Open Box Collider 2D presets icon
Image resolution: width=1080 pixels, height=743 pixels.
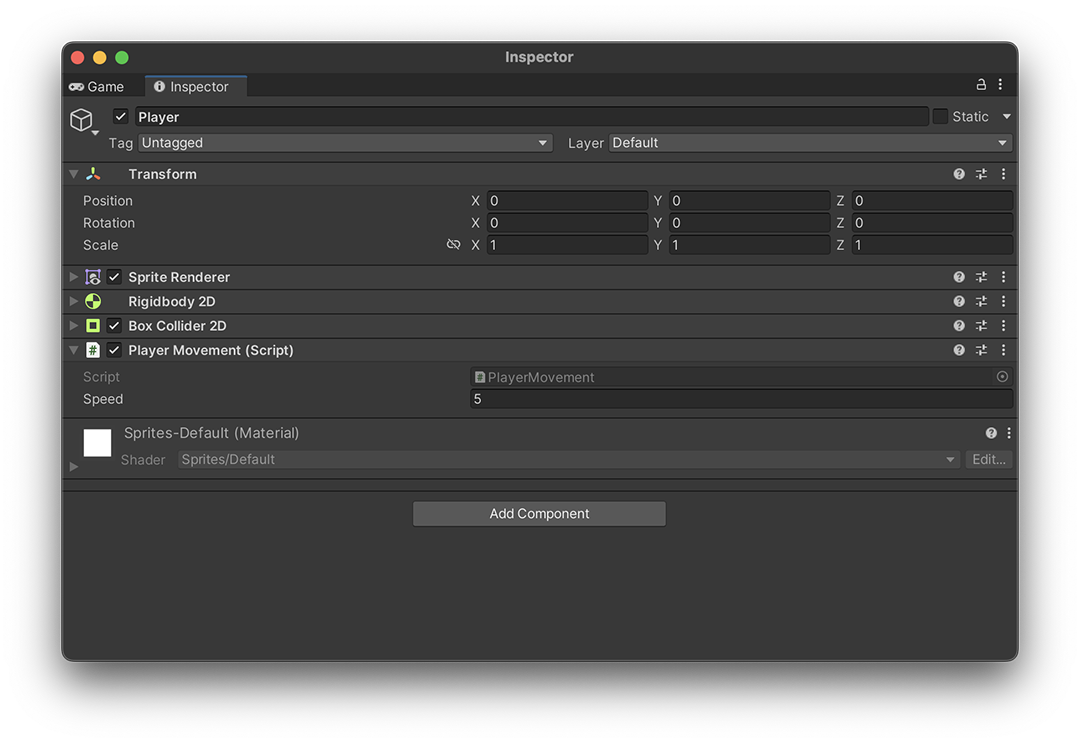[981, 326]
